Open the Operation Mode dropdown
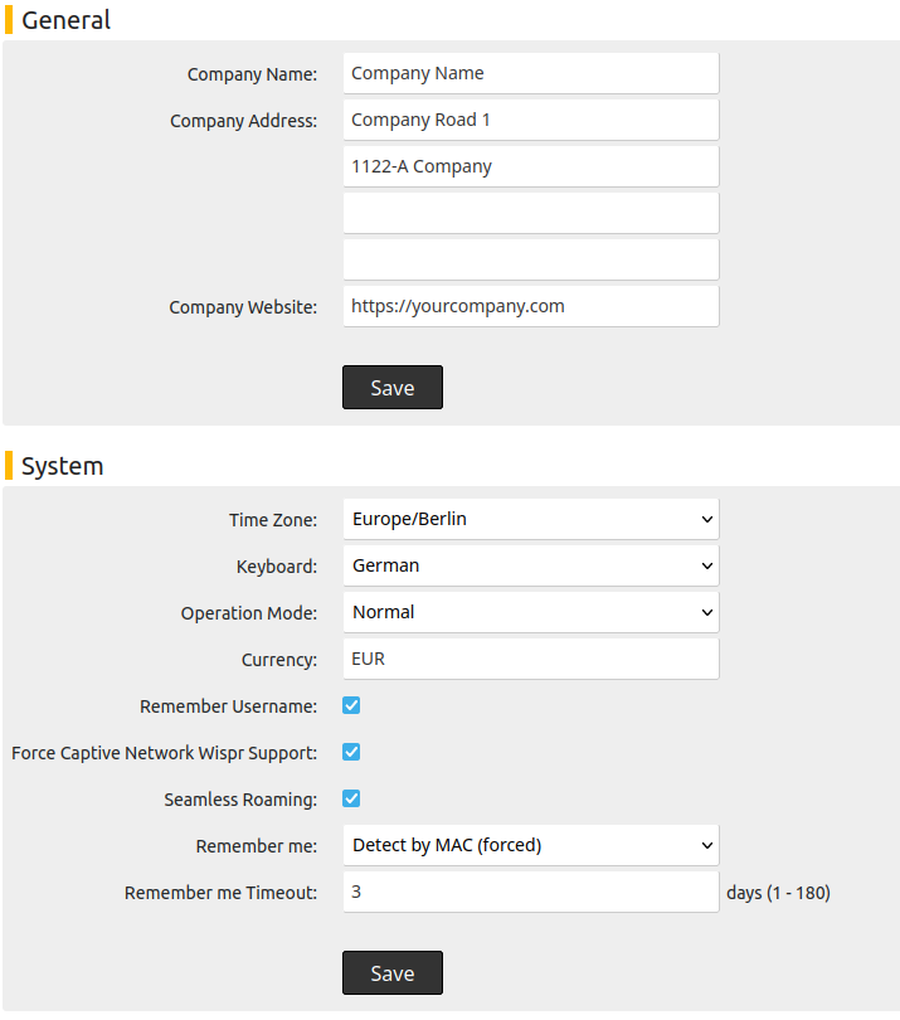Image resolution: width=900 pixels, height=1020 pixels. (530, 612)
